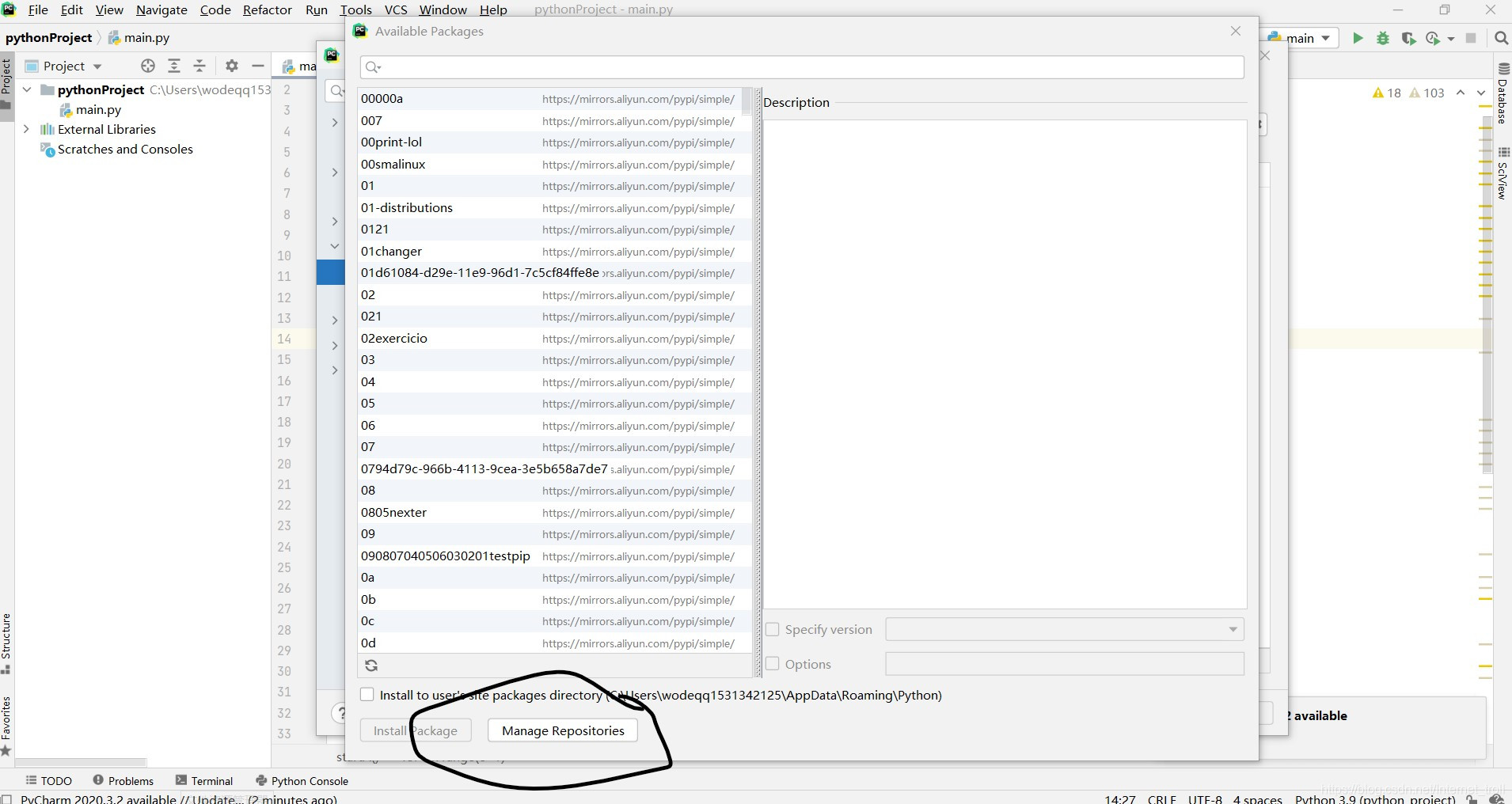Click the Manage Repositories button
Viewport: 1512px width, 804px height.
point(563,730)
